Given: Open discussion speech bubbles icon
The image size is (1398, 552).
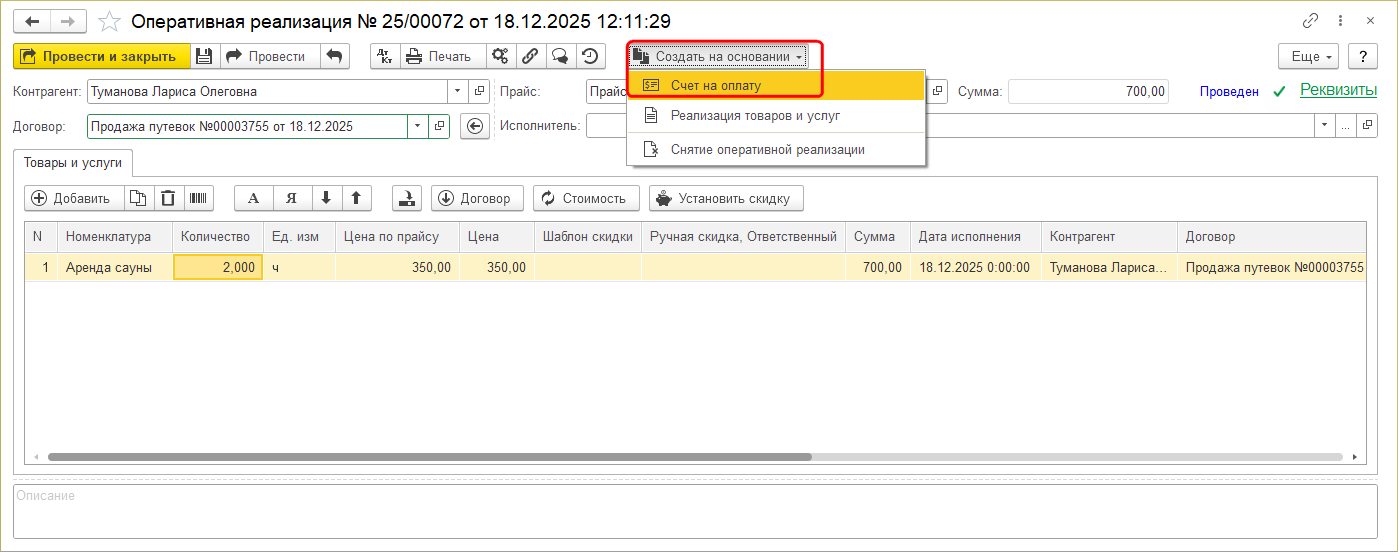Looking at the screenshot, I should point(561,56).
